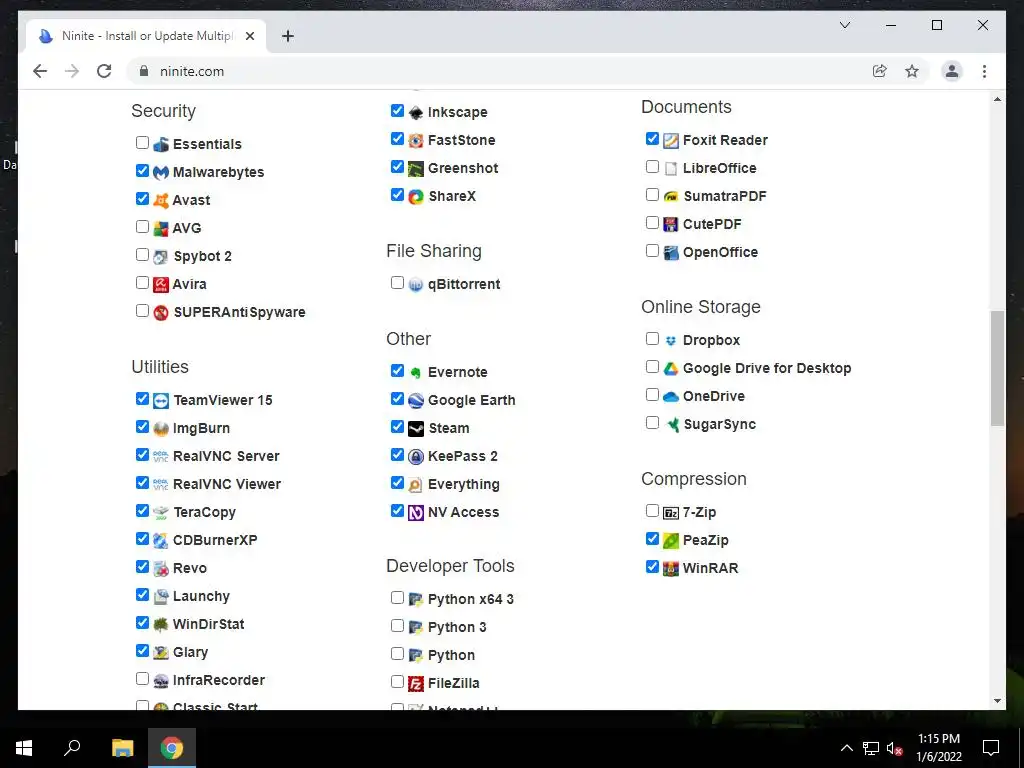1024x768 pixels.
Task: Click the ShareX icon
Action: pos(416,197)
